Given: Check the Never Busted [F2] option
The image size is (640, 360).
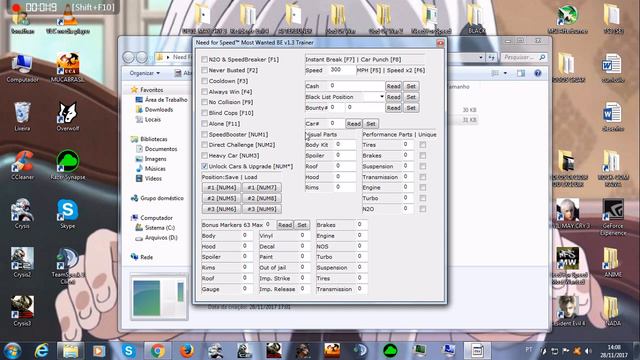Looking at the screenshot, I should (204, 70).
